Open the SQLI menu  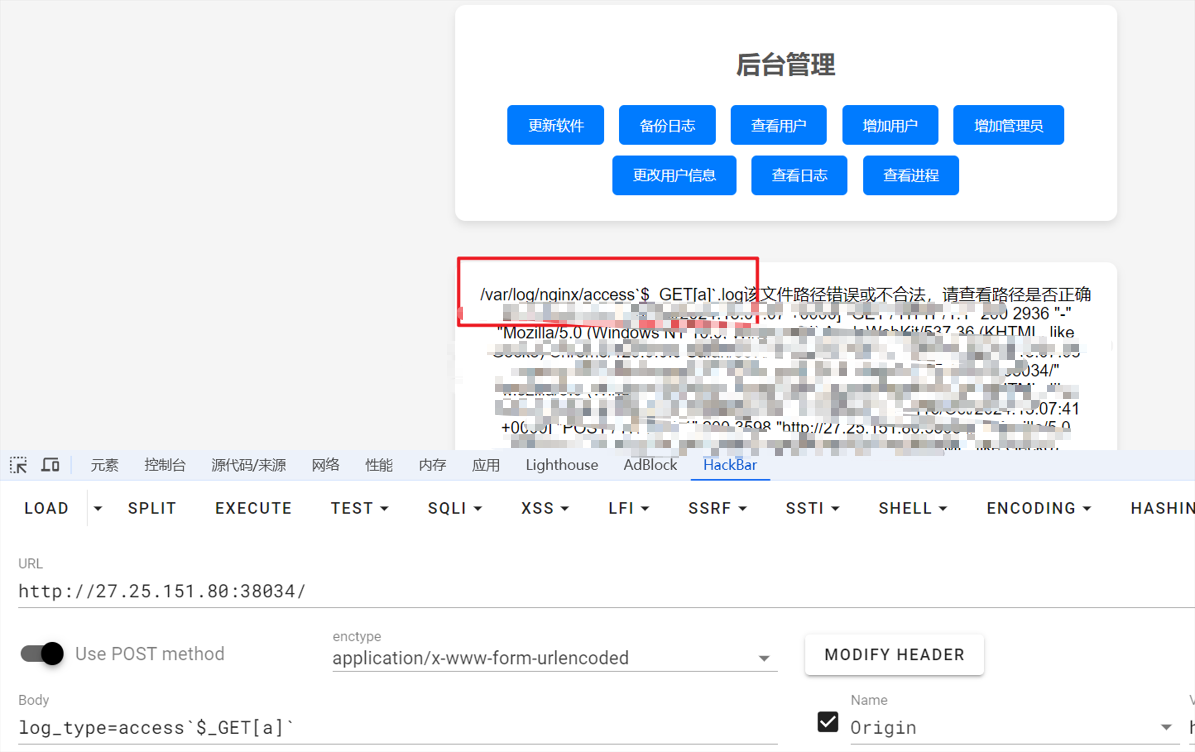click(x=454, y=508)
